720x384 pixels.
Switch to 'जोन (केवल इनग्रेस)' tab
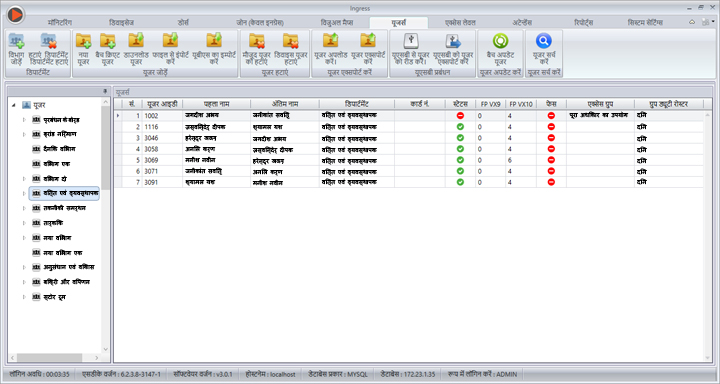(x=260, y=23)
